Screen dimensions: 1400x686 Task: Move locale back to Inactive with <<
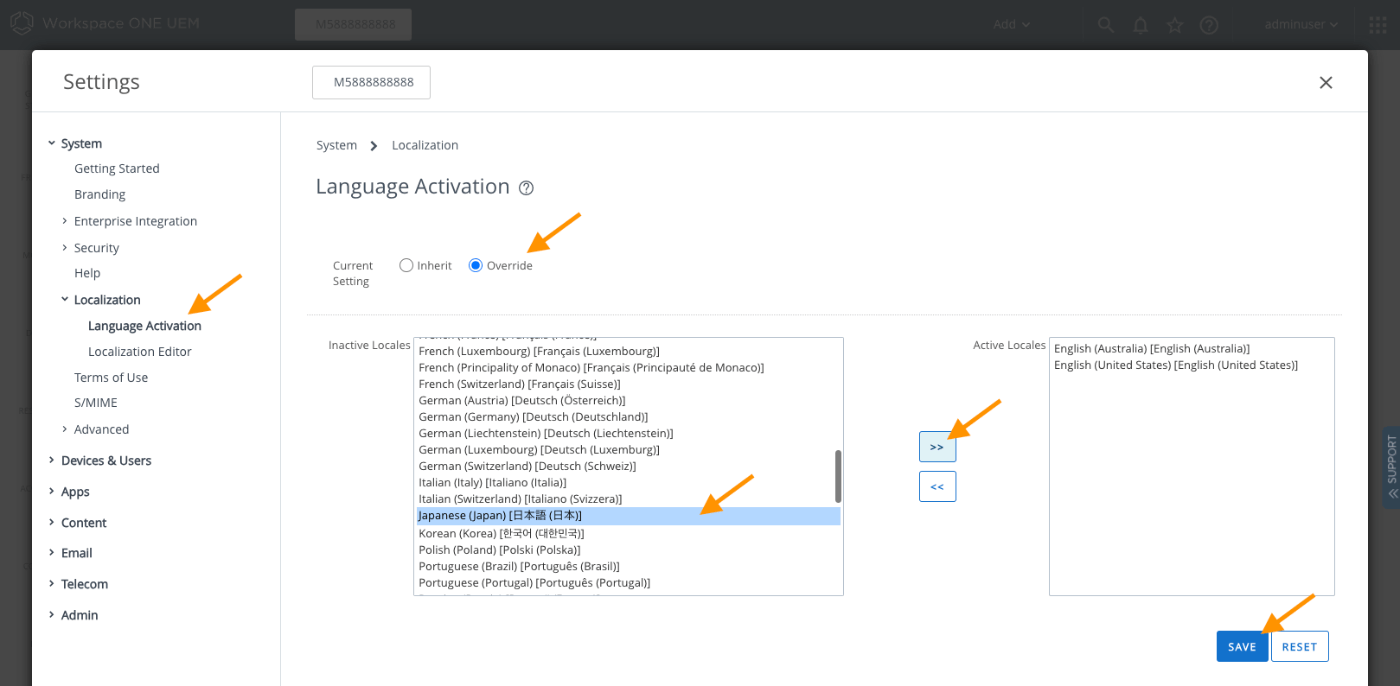[937, 487]
